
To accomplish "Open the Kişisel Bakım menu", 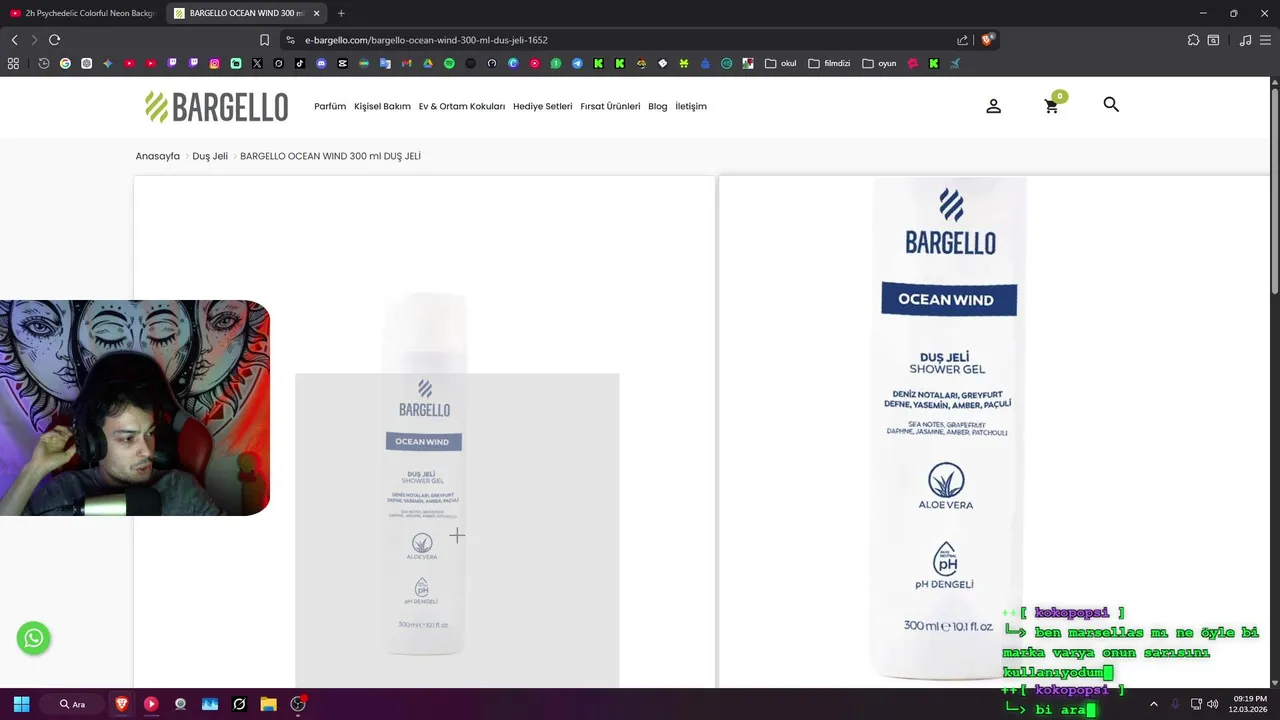I will 382,106.
